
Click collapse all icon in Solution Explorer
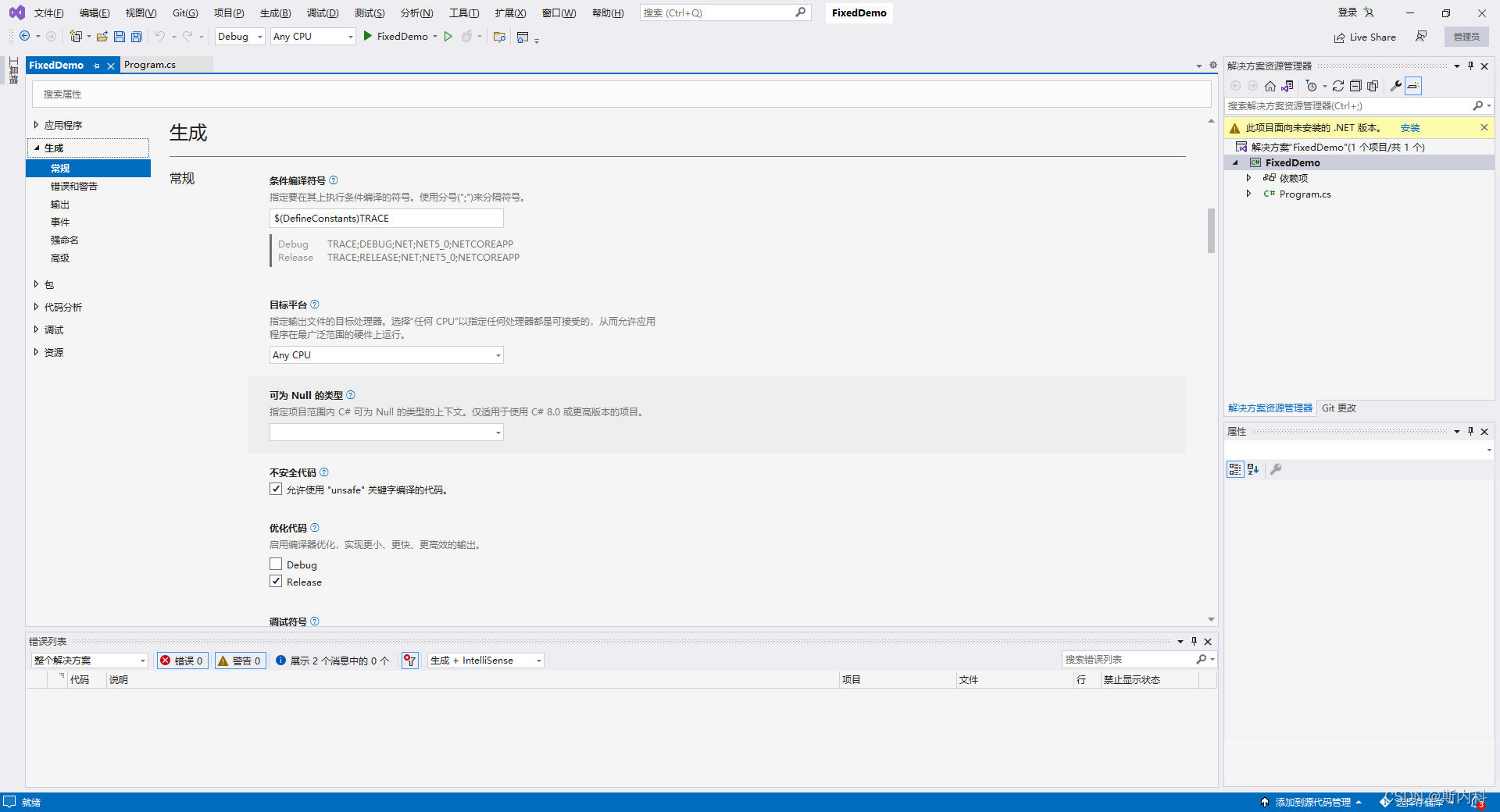1355,86
